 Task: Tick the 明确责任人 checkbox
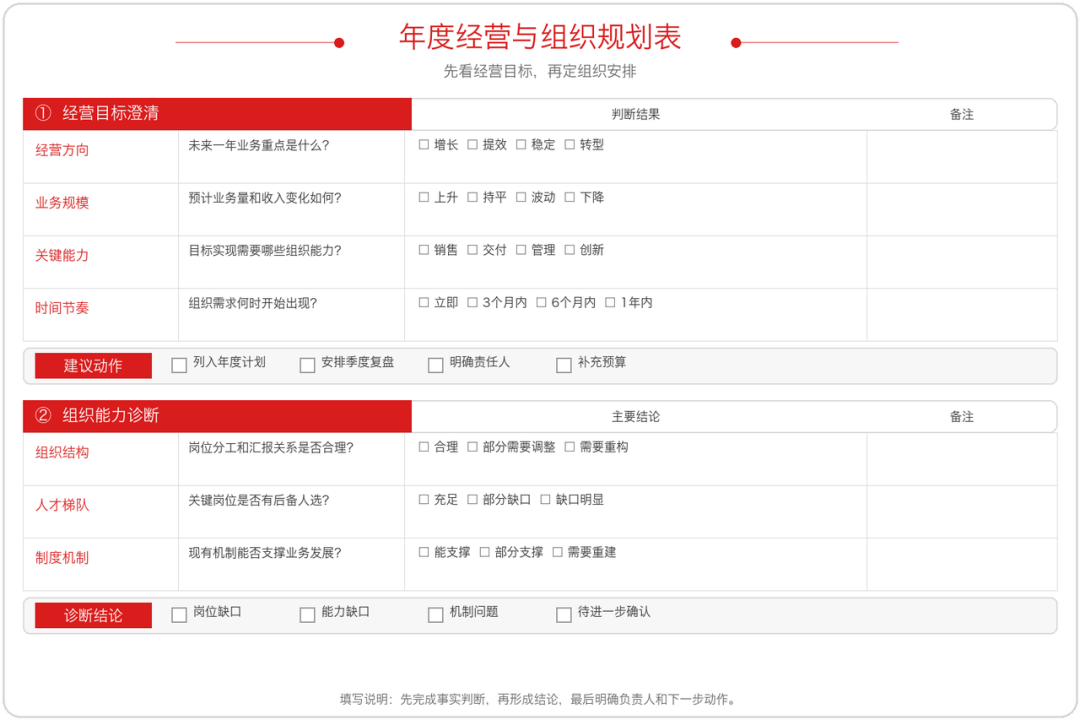click(435, 365)
